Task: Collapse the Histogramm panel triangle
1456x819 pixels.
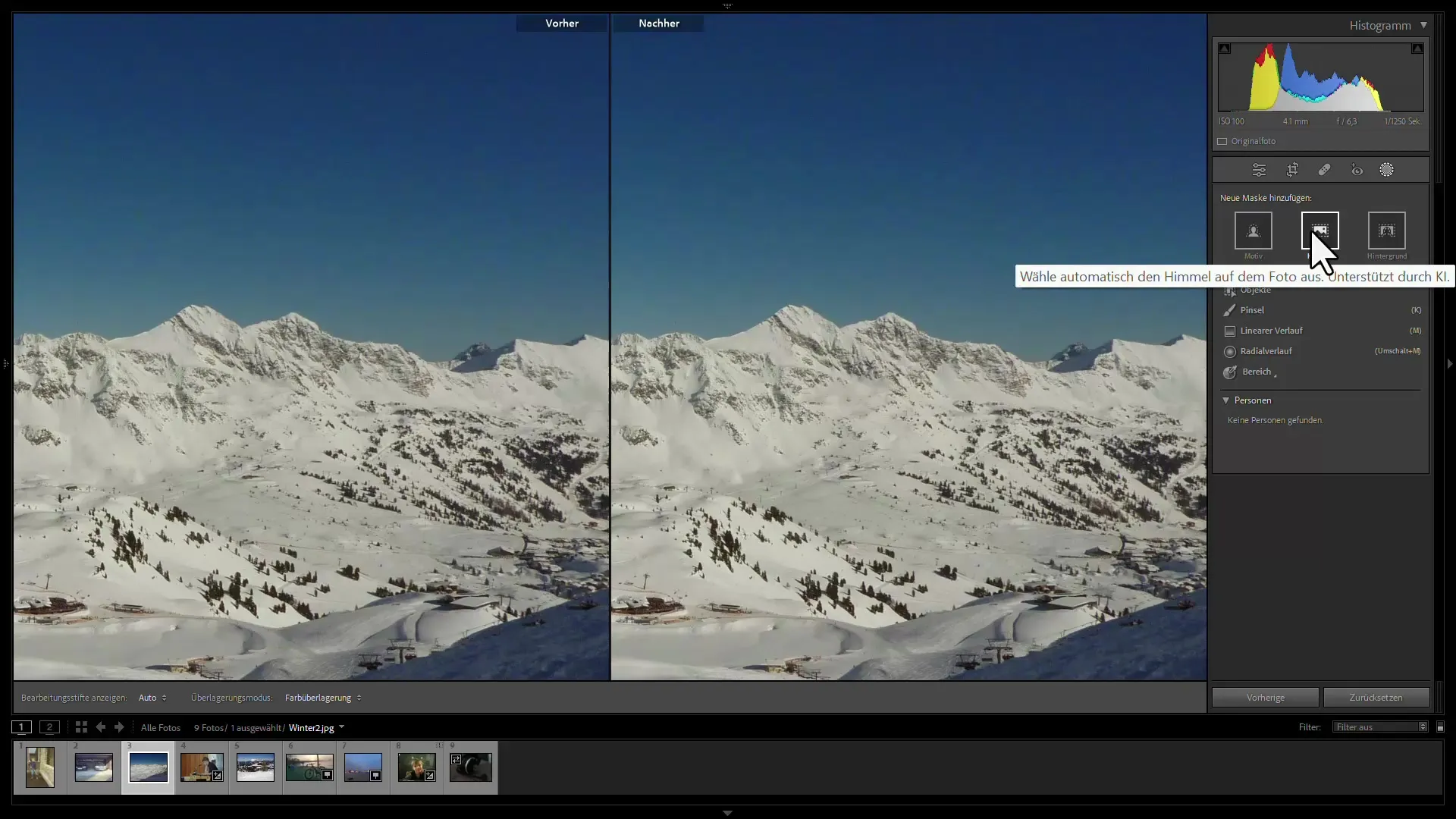Action: [x=1423, y=25]
